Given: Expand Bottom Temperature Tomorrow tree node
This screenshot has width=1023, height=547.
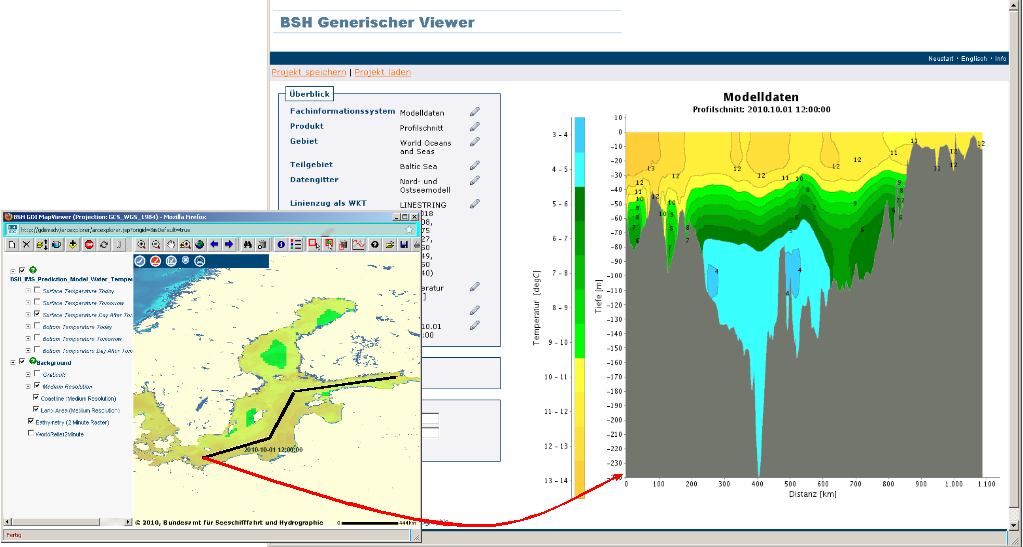Looking at the screenshot, I should pyautogui.click(x=28, y=338).
